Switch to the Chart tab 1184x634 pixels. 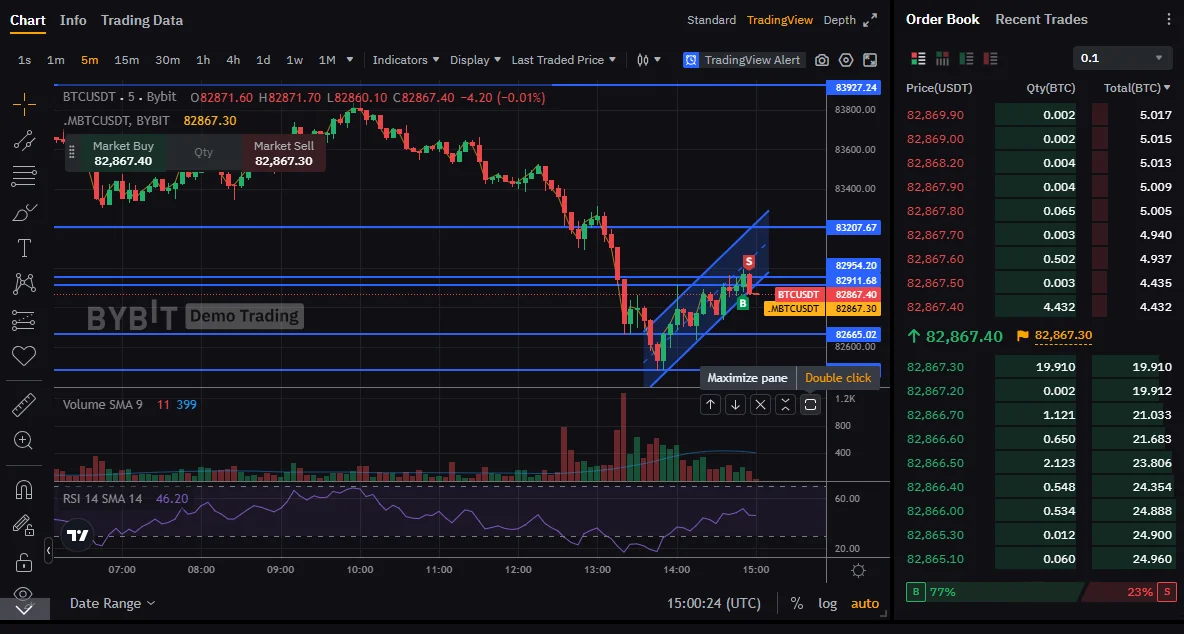(x=28, y=20)
